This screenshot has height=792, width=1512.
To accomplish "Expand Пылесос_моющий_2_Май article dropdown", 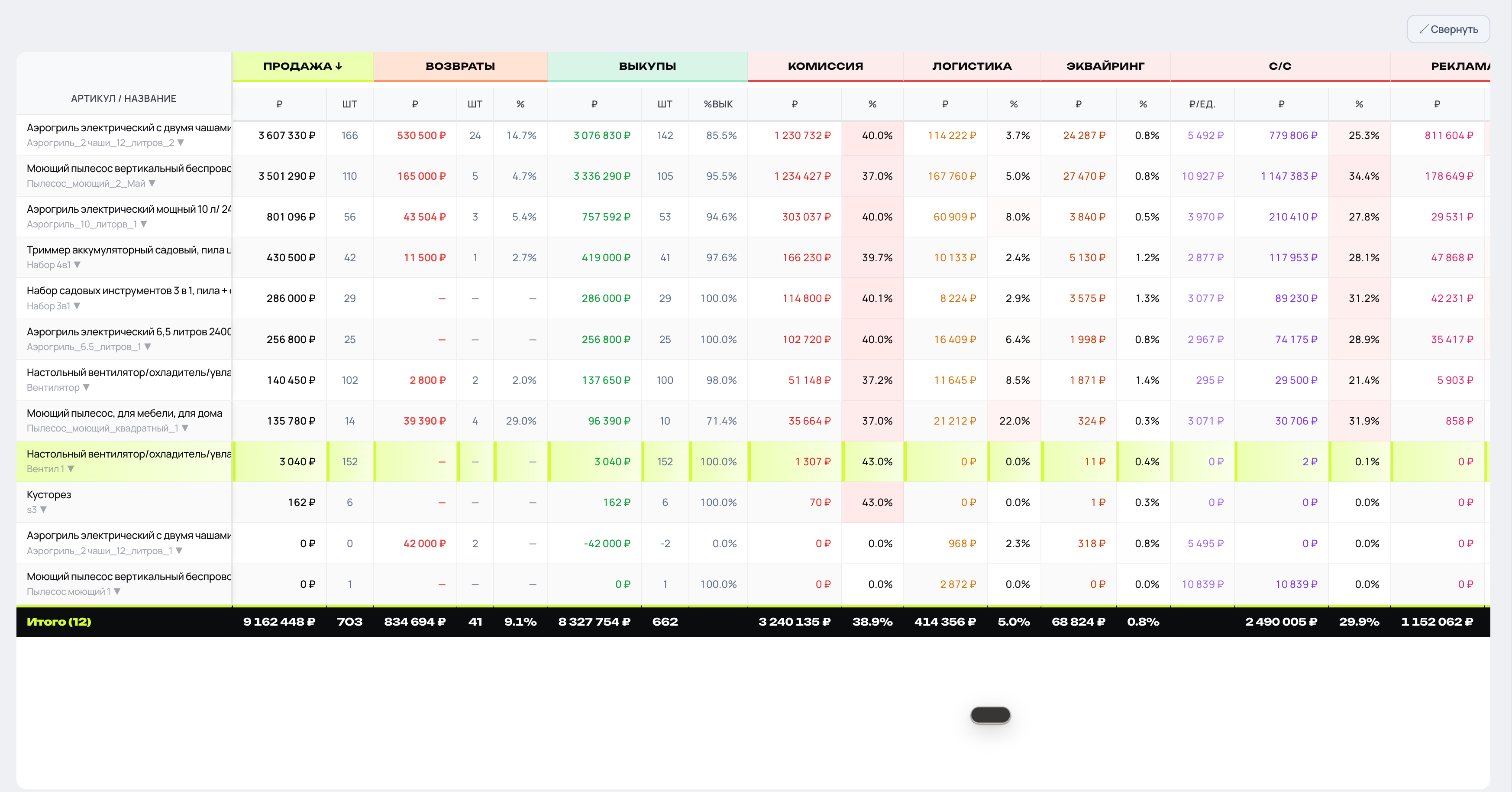I will tap(152, 183).
